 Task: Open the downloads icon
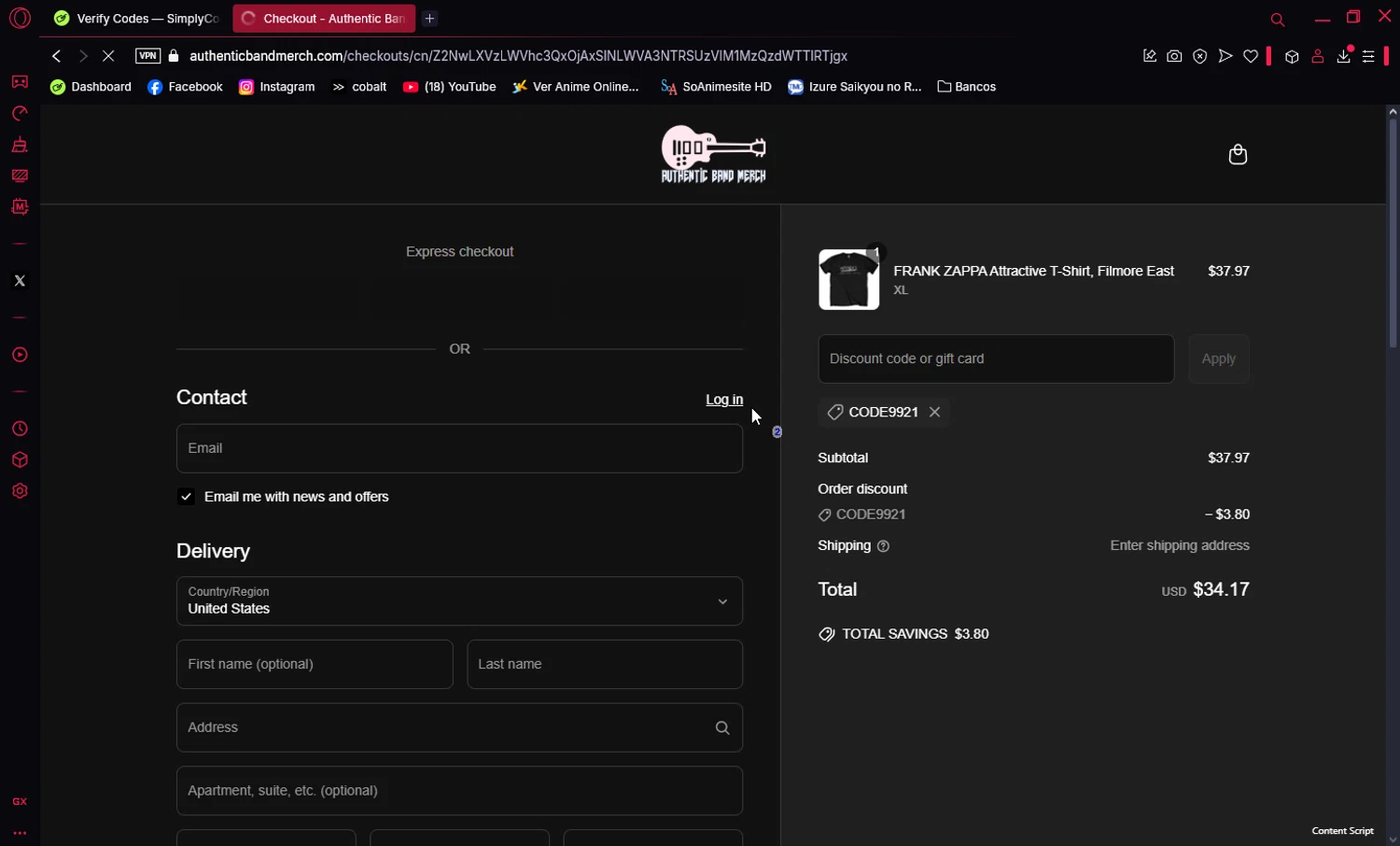point(1344,56)
